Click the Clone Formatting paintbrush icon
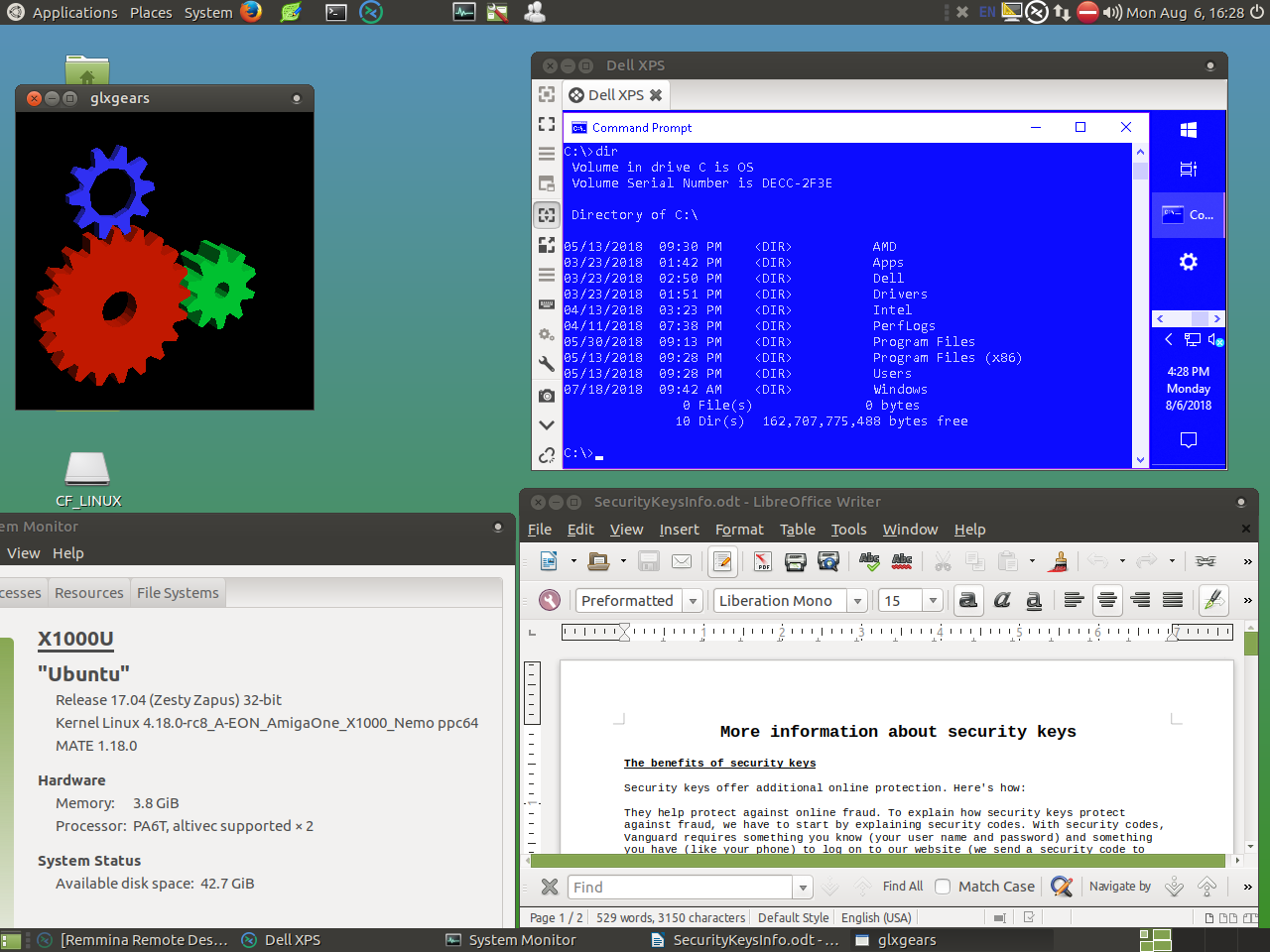Viewport: 1270px width, 952px height. [1059, 562]
